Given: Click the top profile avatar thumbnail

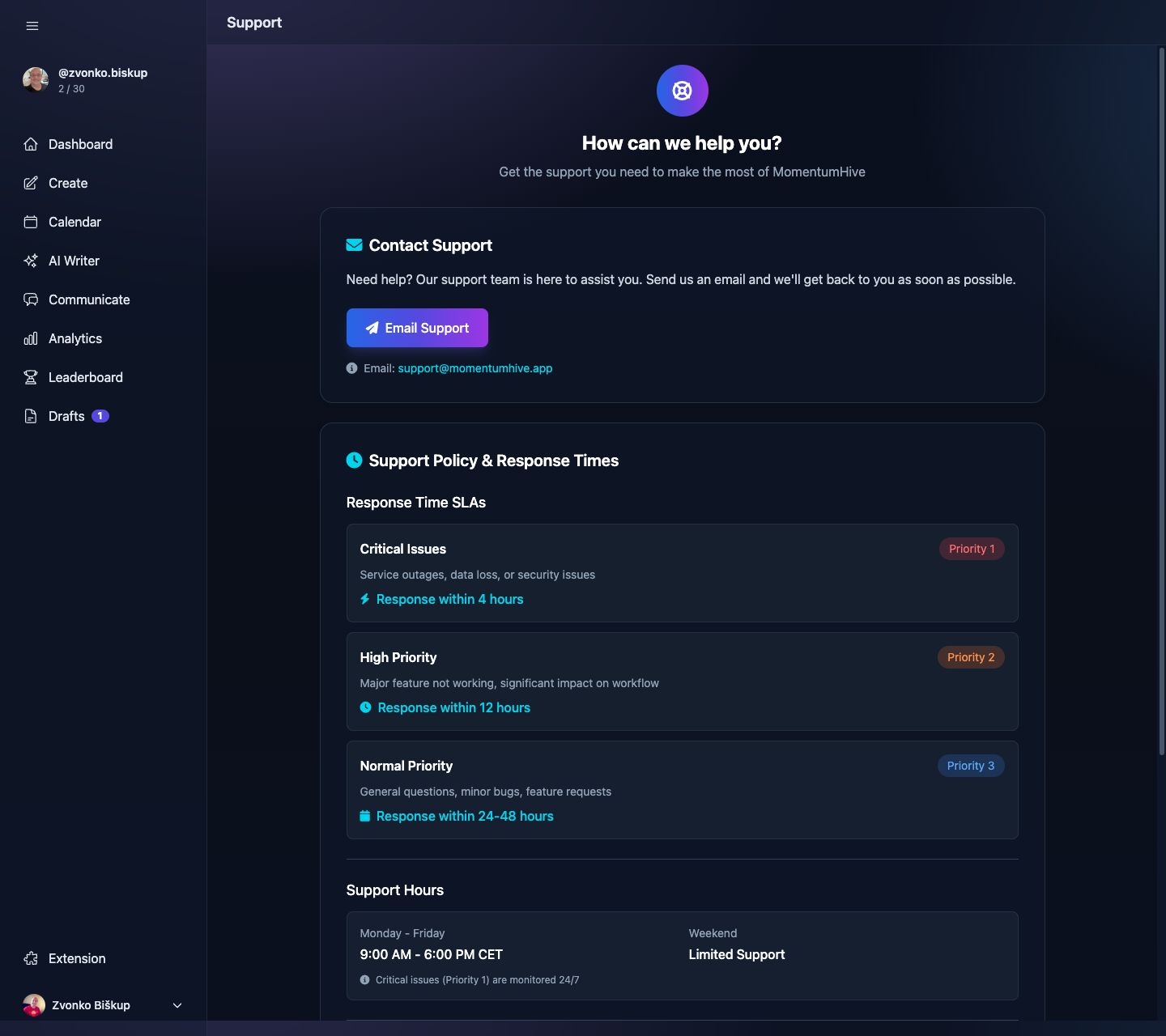Looking at the screenshot, I should pos(36,79).
